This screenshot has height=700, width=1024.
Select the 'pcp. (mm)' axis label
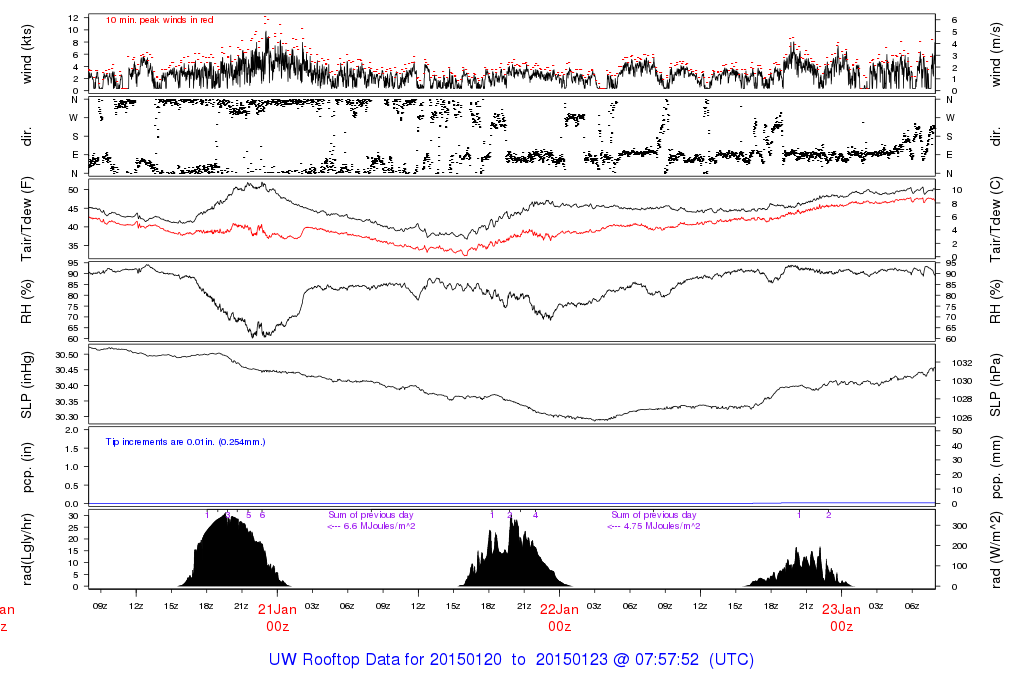tap(997, 467)
